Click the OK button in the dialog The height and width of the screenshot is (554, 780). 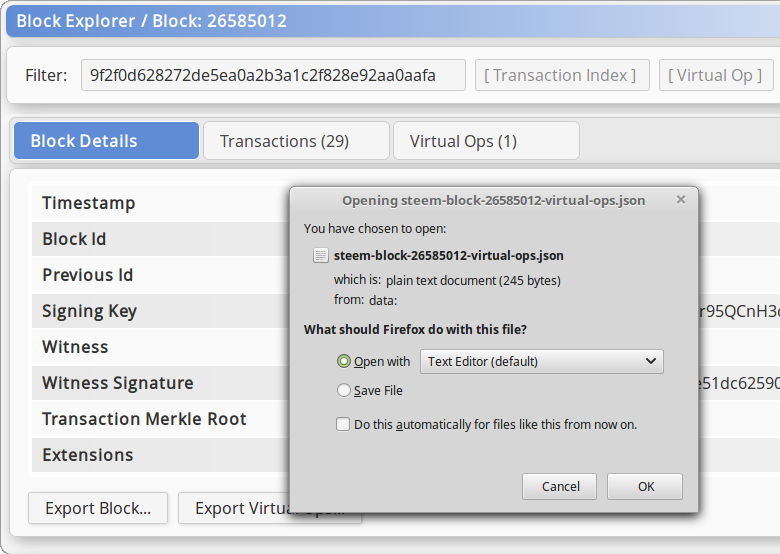(645, 486)
